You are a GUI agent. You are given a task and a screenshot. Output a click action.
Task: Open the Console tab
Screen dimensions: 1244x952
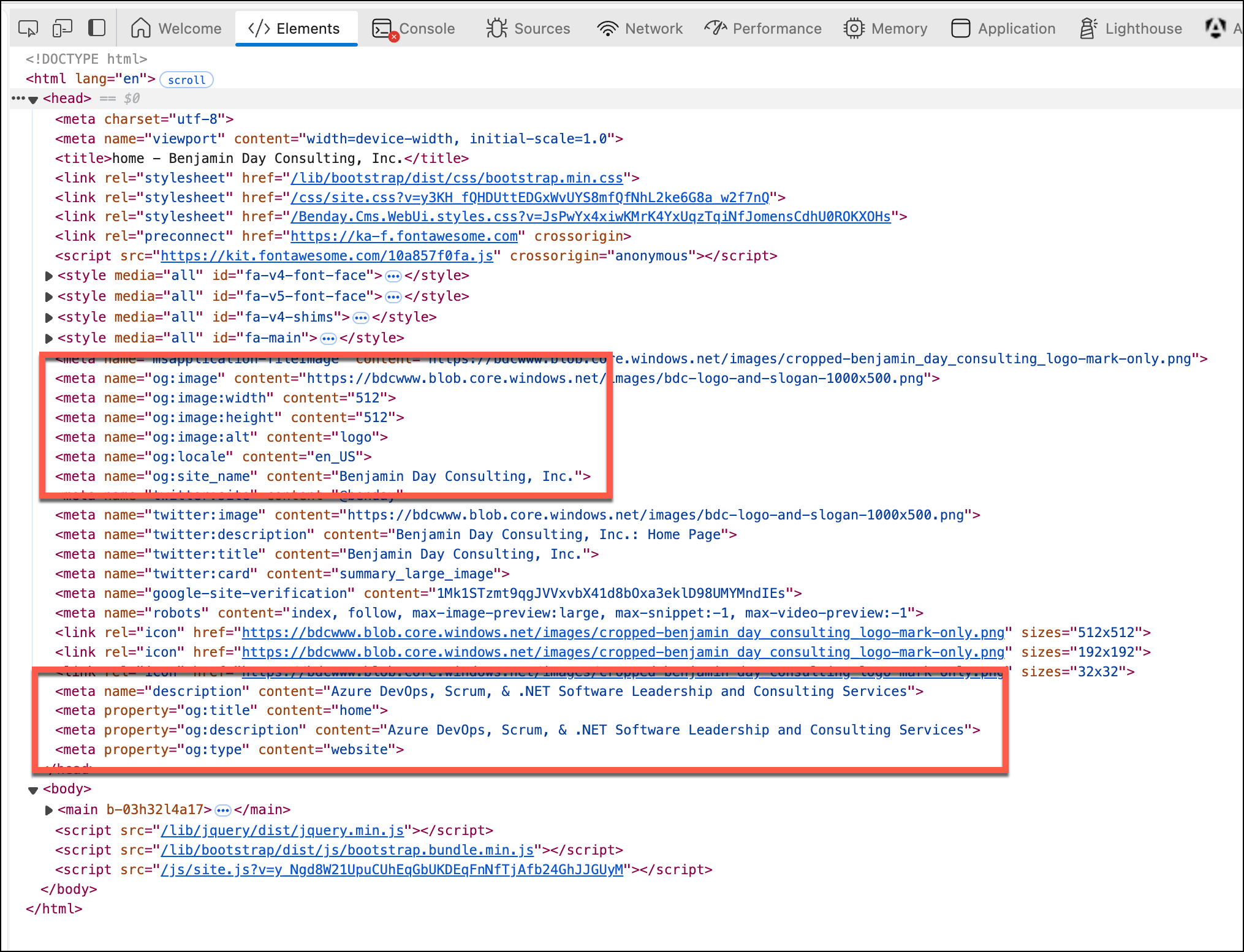415,28
